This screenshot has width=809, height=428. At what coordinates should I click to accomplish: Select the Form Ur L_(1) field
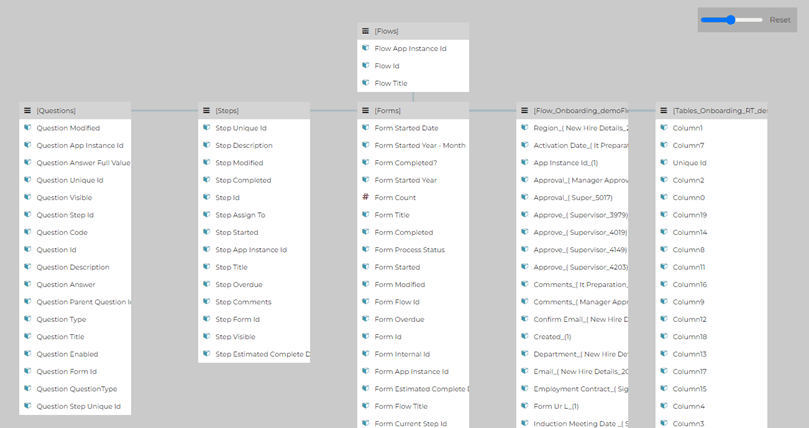coord(572,406)
